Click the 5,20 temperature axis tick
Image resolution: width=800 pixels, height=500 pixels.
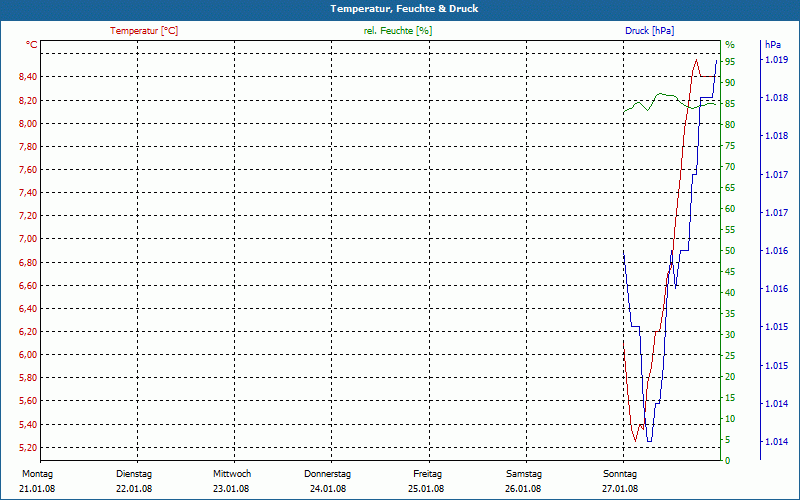(x=28, y=447)
